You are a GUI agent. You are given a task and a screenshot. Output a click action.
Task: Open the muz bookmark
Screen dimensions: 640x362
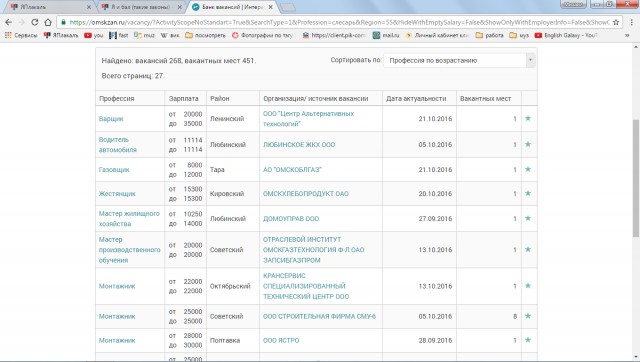[144, 36]
